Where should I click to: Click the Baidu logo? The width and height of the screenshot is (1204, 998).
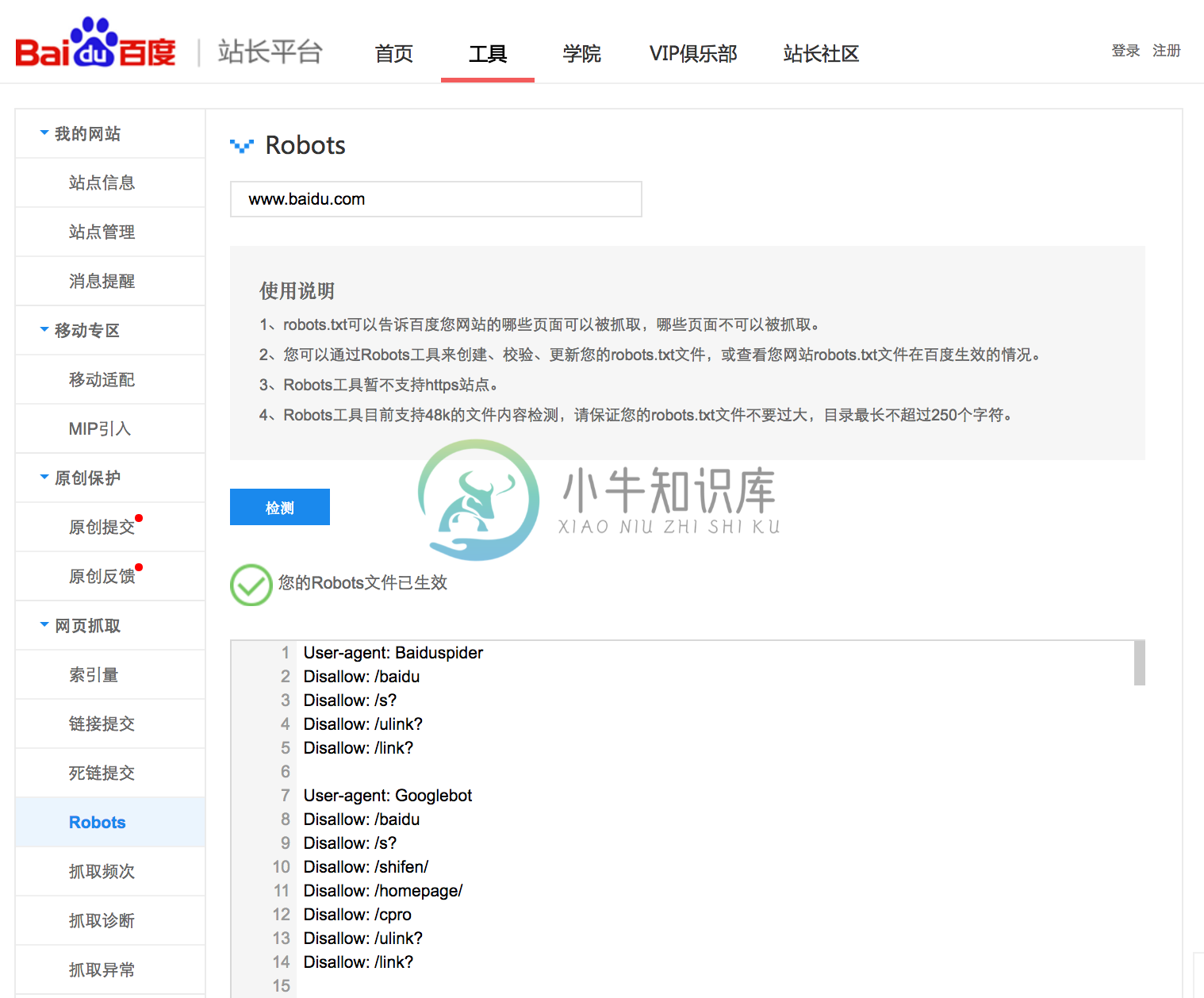(95, 43)
